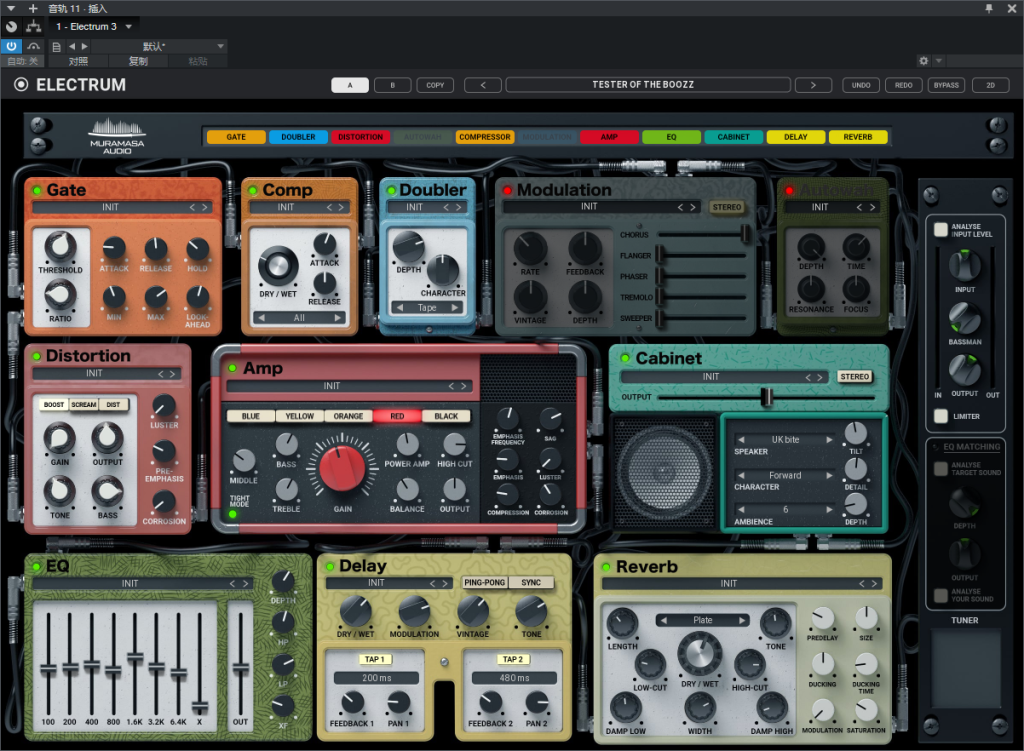This screenshot has height=751, width=1024.
Task: Pin the plugin window with the pushpin icon
Action: tap(989, 8)
